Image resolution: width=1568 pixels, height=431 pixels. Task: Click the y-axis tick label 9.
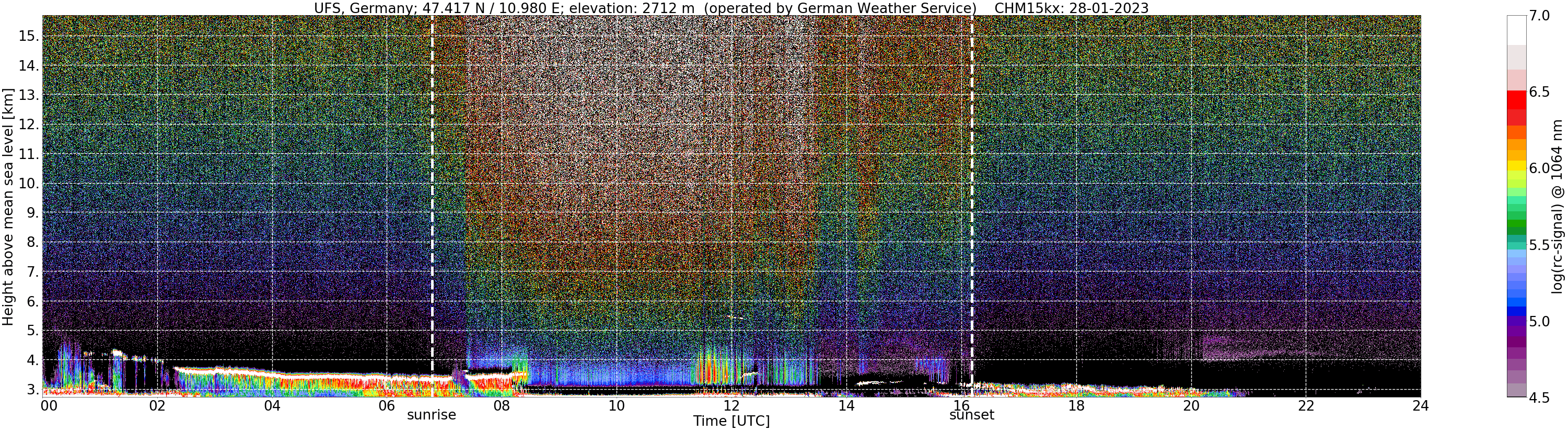[32, 213]
